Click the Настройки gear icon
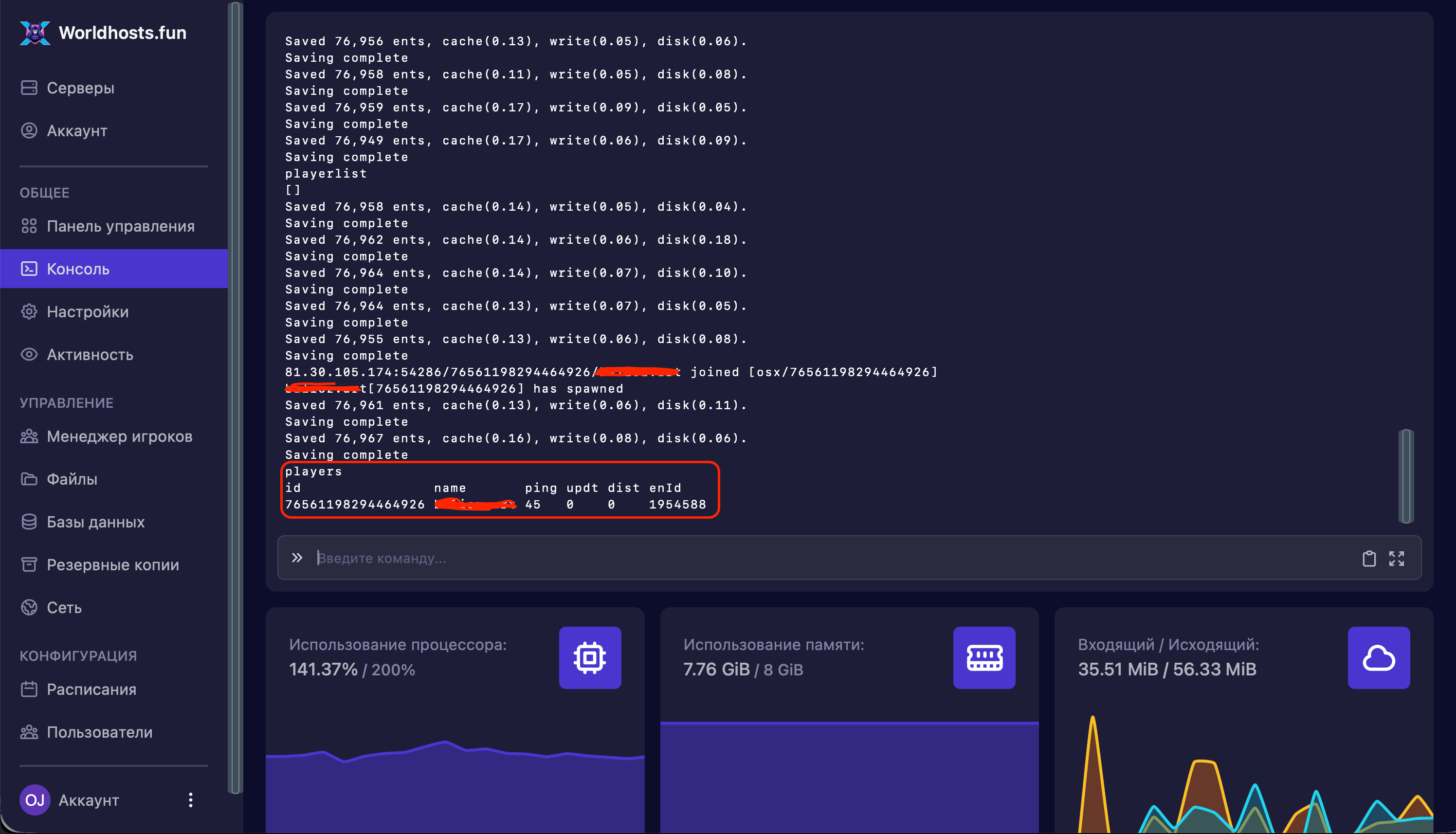This screenshot has height=834, width=1456. [29, 311]
